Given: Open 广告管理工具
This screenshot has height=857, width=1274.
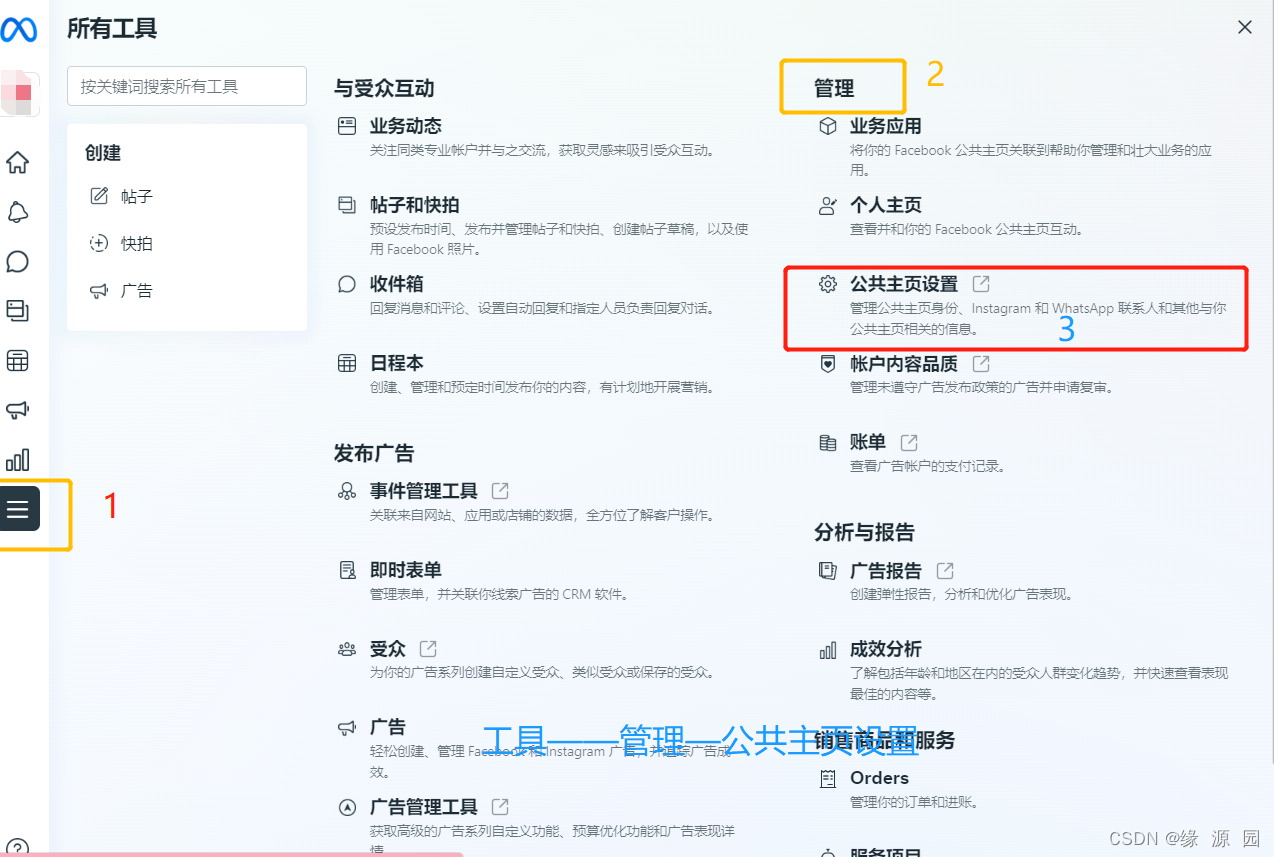Looking at the screenshot, I should tap(424, 806).
